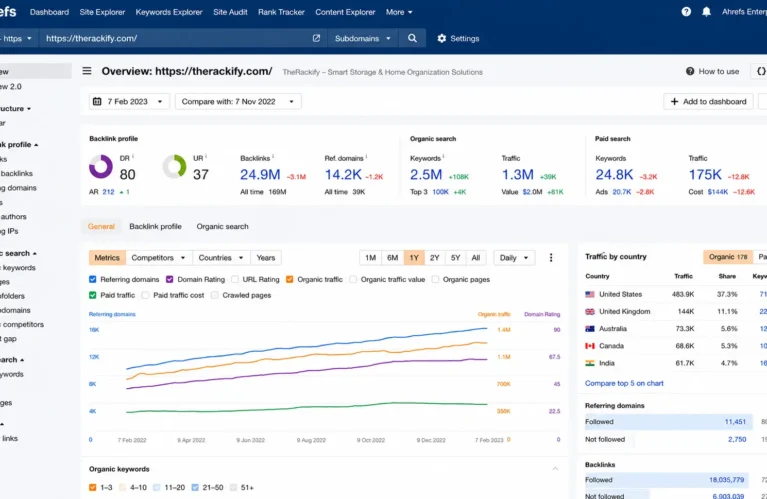Select the Metrics chart tab

107,258
